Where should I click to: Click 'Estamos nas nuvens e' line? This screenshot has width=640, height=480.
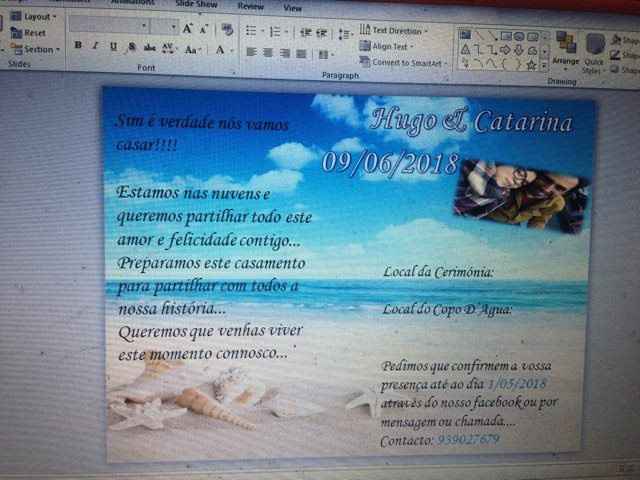[193, 193]
